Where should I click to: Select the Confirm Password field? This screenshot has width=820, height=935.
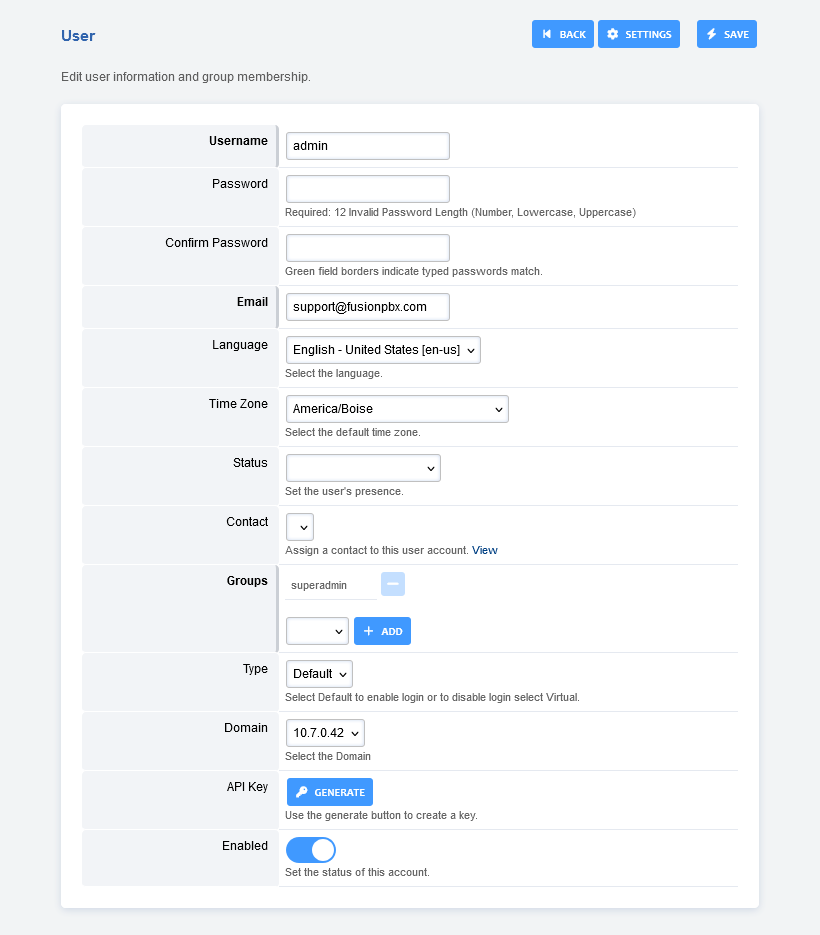(x=368, y=248)
